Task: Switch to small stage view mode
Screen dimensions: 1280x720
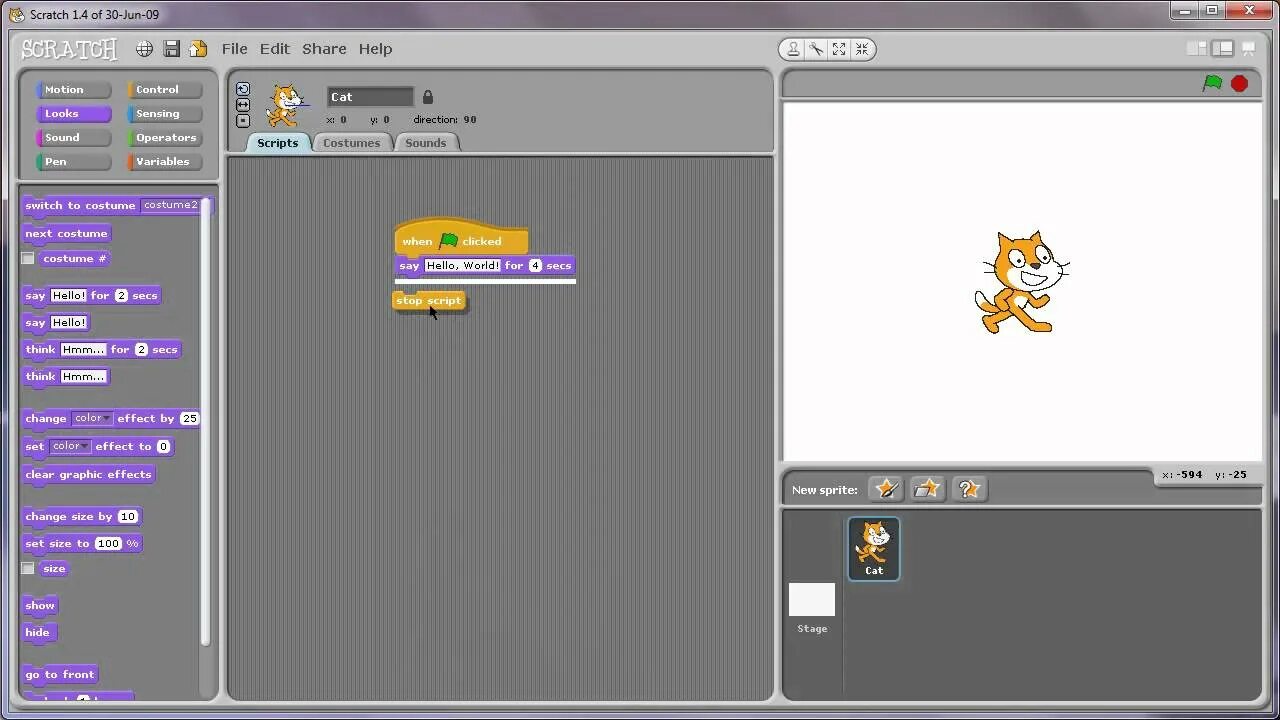Action: coord(1197,48)
